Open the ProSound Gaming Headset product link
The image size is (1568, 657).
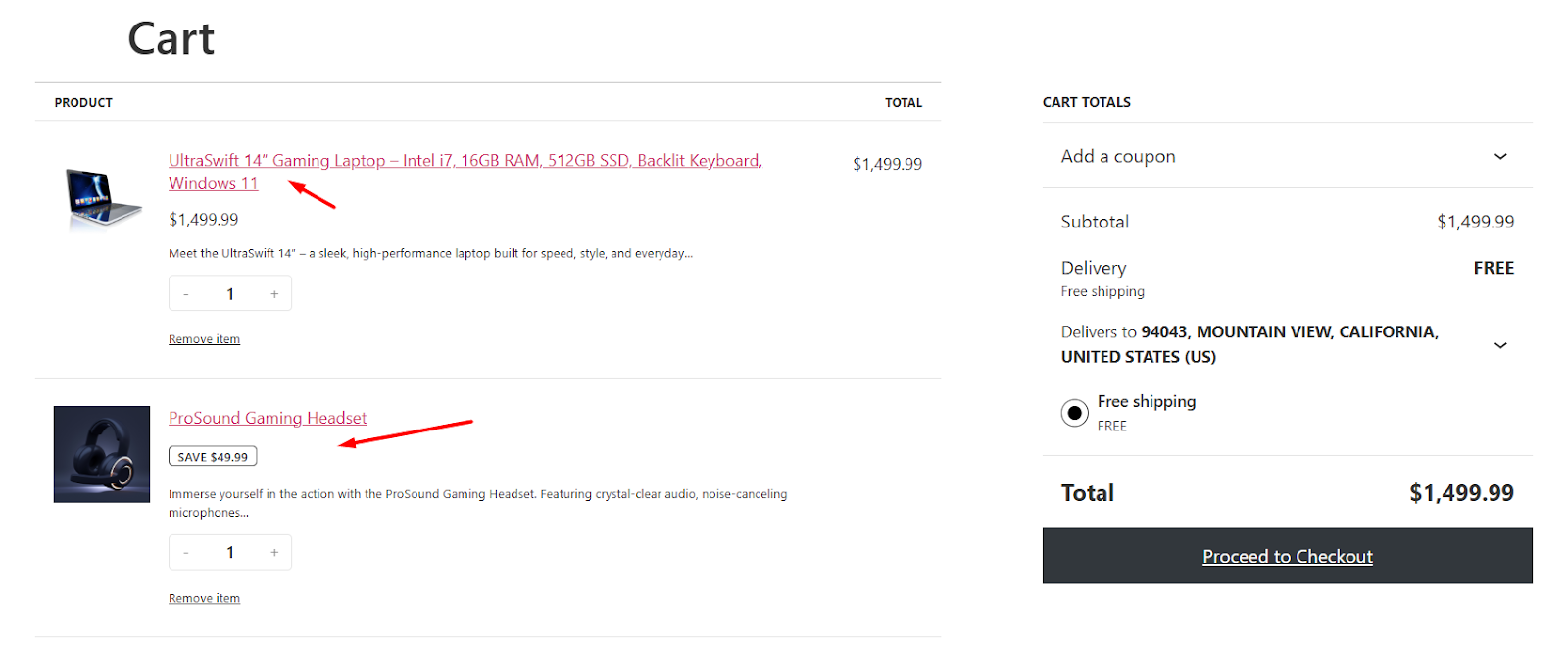pyautogui.click(x=268, y=418)
